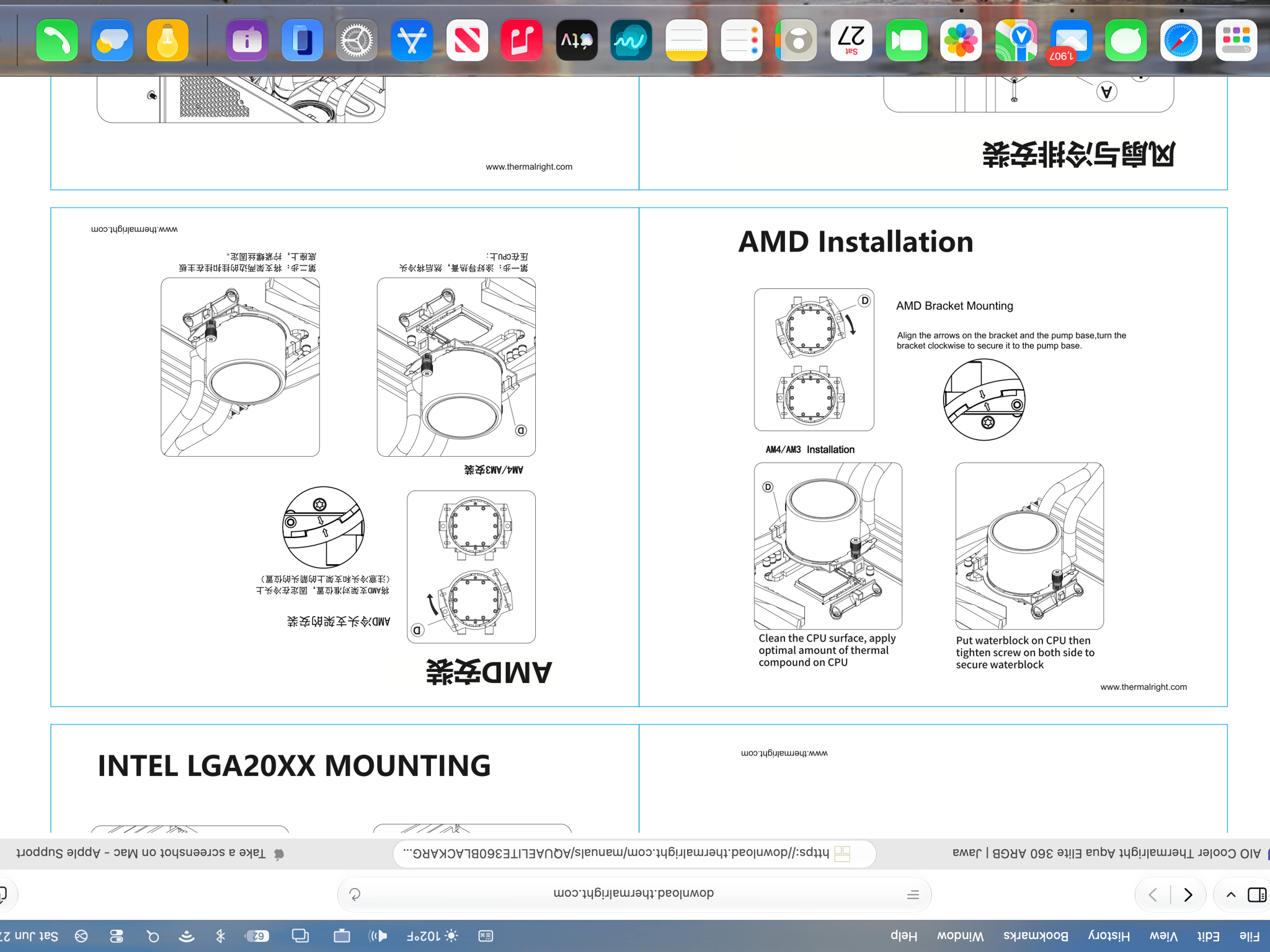
Task: Launch FaceTime from the Dock
Action: (x=907, y=41)
